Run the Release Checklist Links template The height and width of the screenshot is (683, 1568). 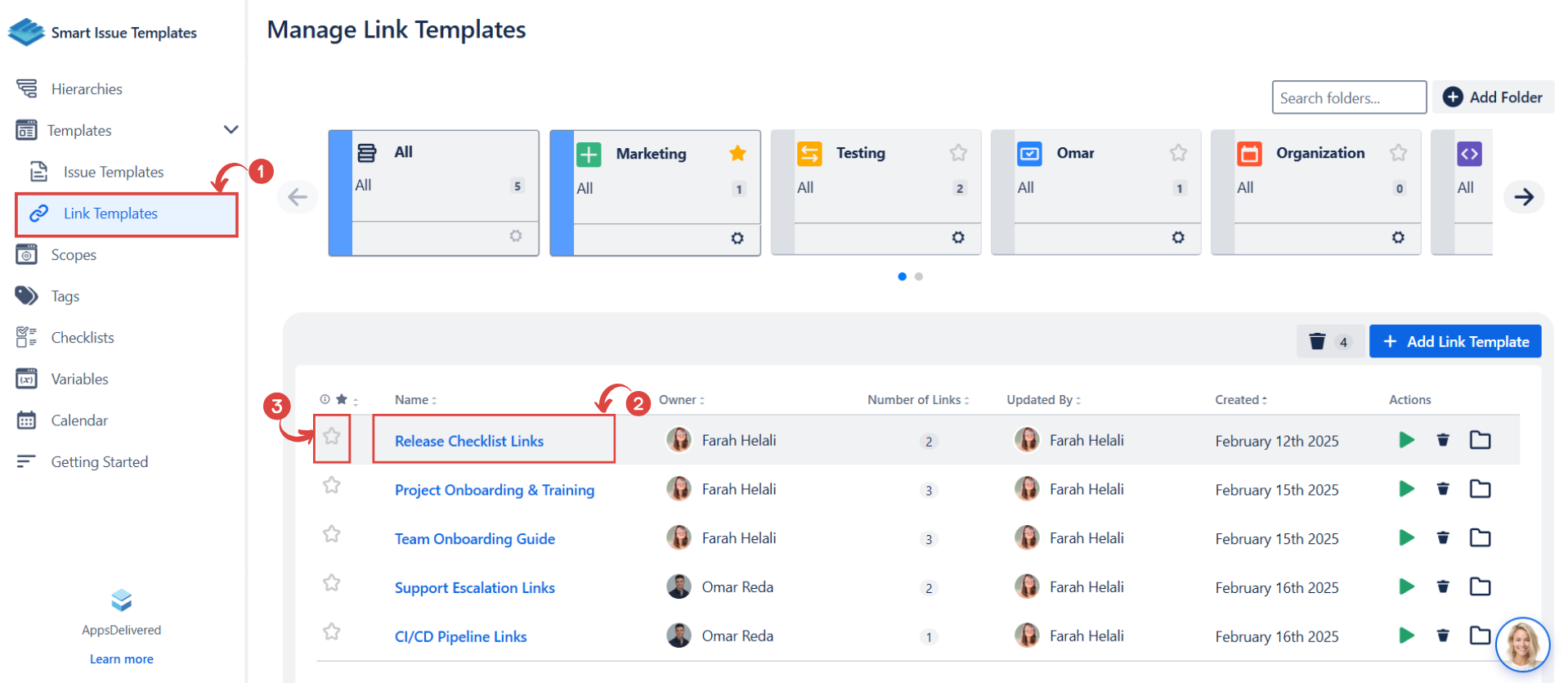(x=1406, y=440)
